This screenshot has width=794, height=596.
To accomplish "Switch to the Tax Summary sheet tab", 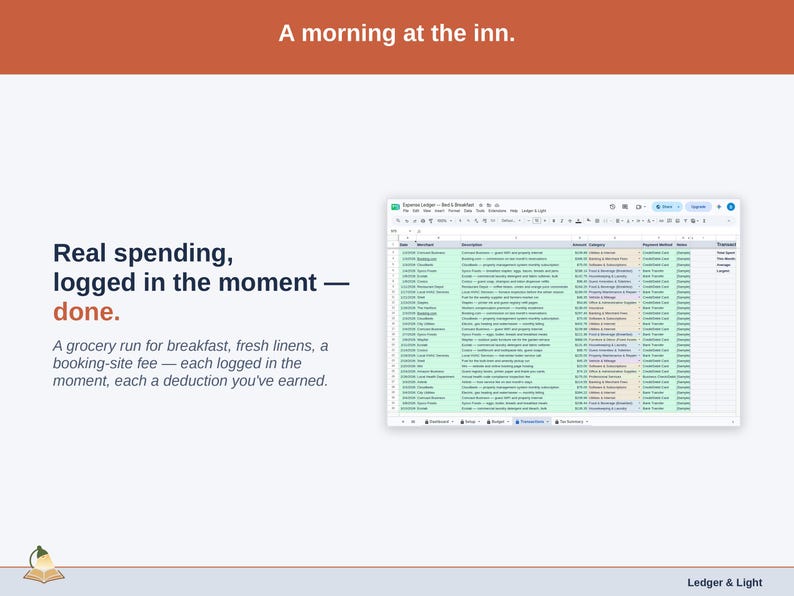I will (x=570, y=421).
